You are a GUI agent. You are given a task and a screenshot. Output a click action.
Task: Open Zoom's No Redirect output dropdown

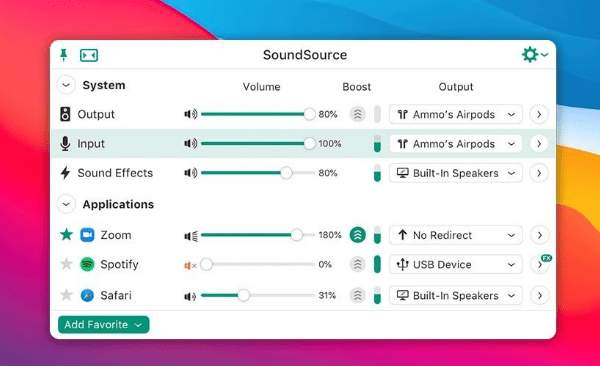456,235
